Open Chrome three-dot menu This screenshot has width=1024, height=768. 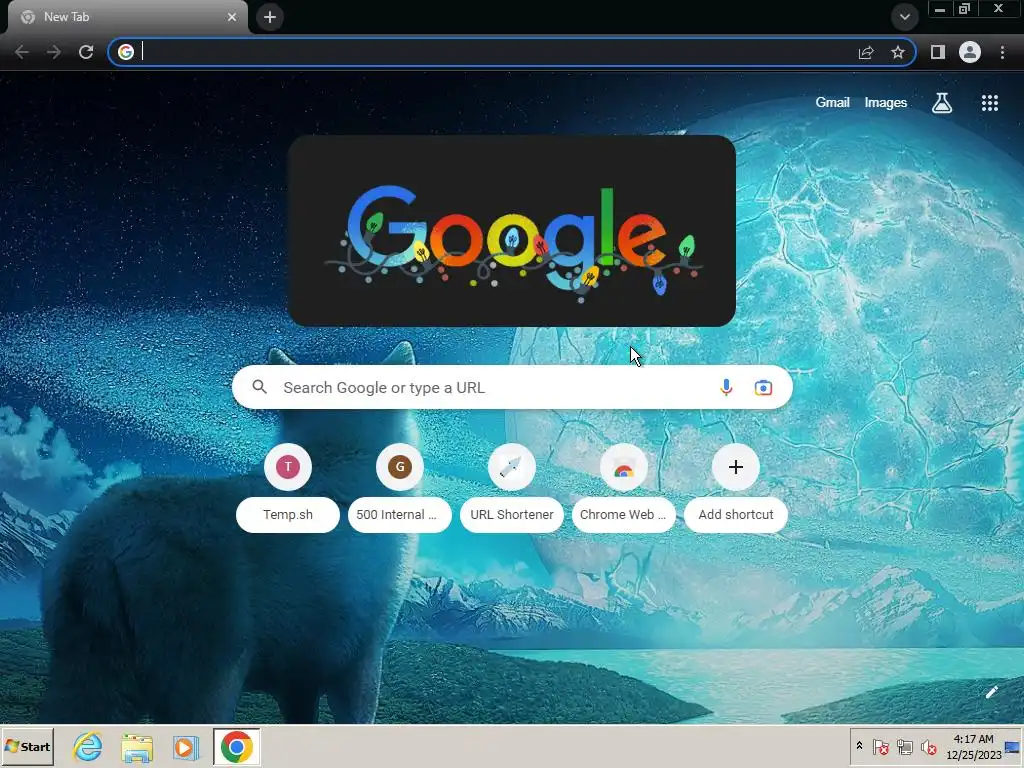(1002, 52)
